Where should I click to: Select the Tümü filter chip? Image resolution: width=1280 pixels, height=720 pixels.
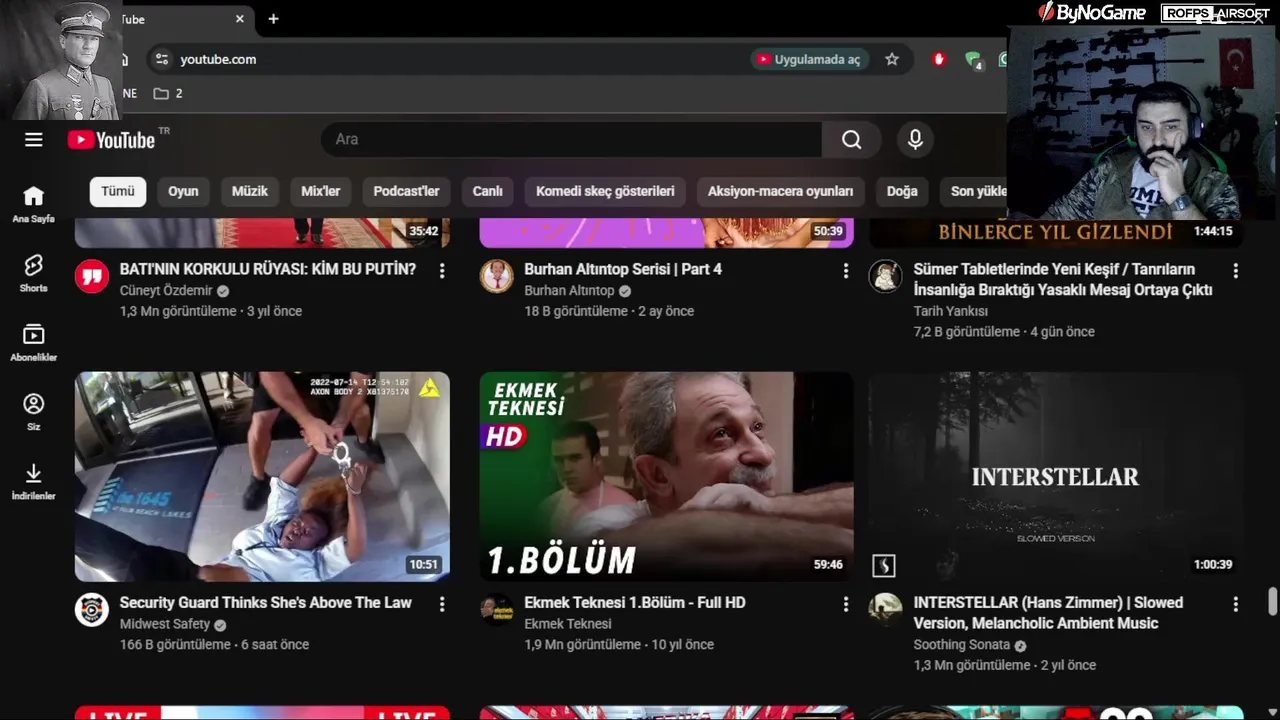pos(118,191)
